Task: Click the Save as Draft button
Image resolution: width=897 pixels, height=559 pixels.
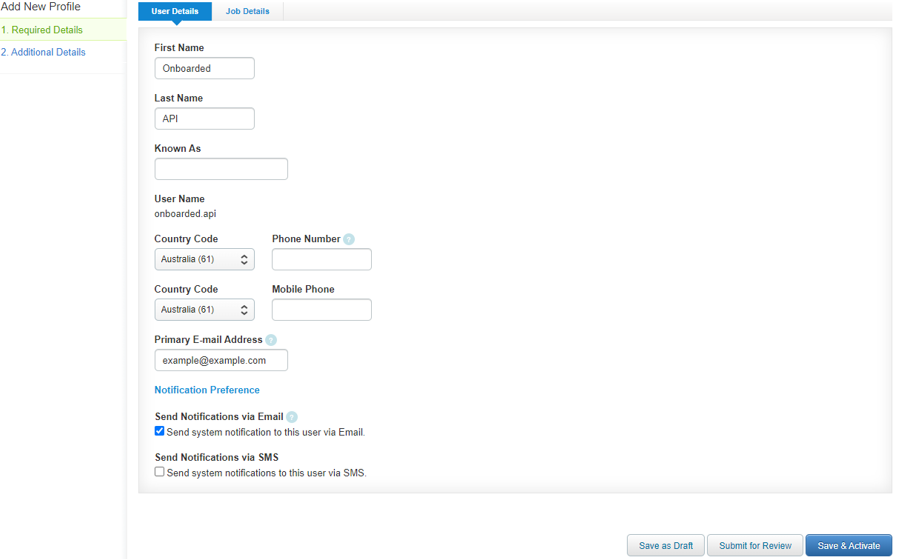Action: coord(666,545)
